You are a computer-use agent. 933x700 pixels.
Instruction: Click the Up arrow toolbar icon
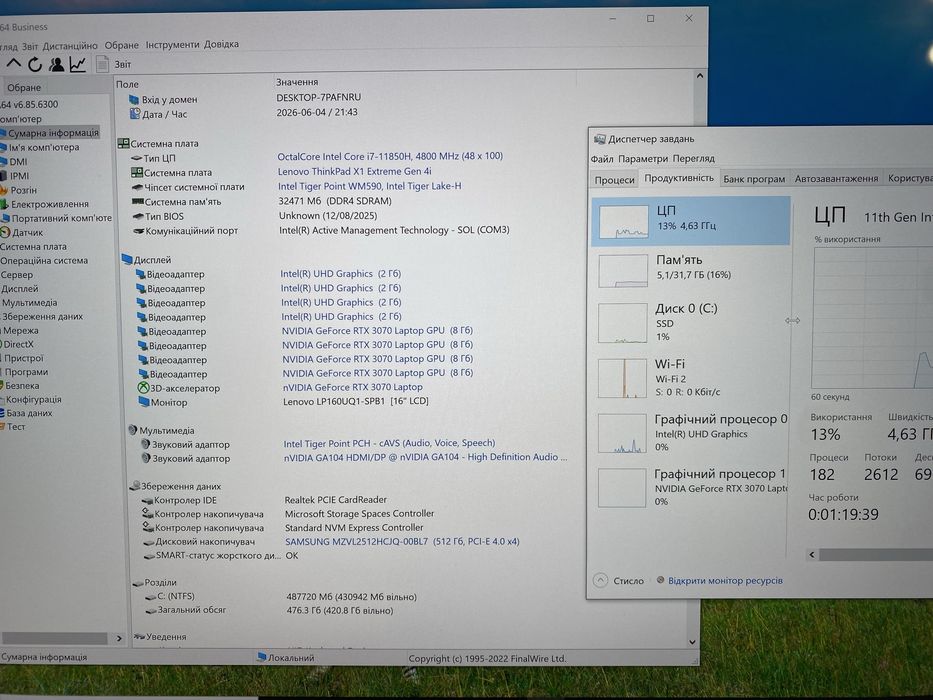(x=14, y=64)
